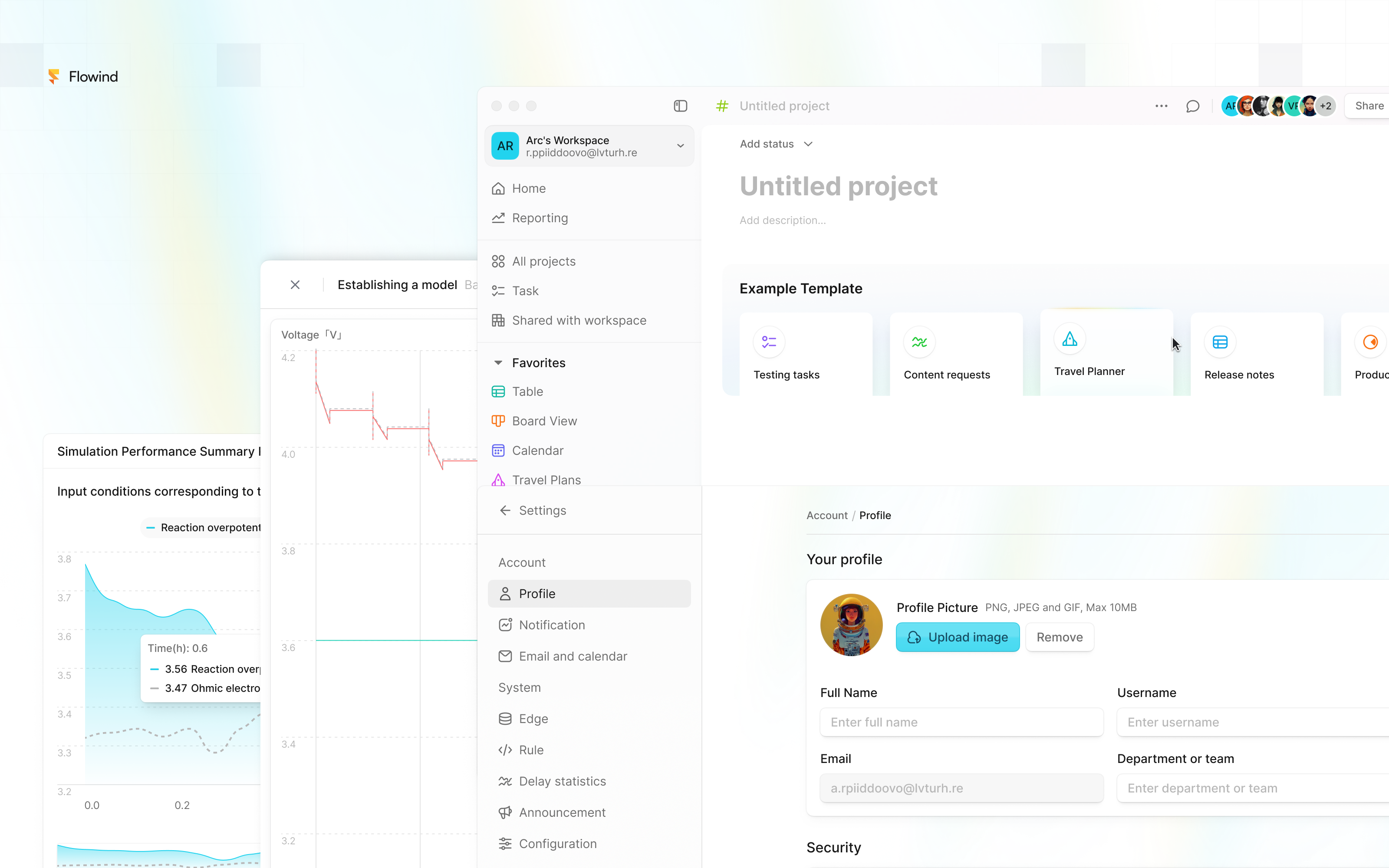The image size is (1389, 868).
Task: Open the Add status dropdown
Action: 776,144
